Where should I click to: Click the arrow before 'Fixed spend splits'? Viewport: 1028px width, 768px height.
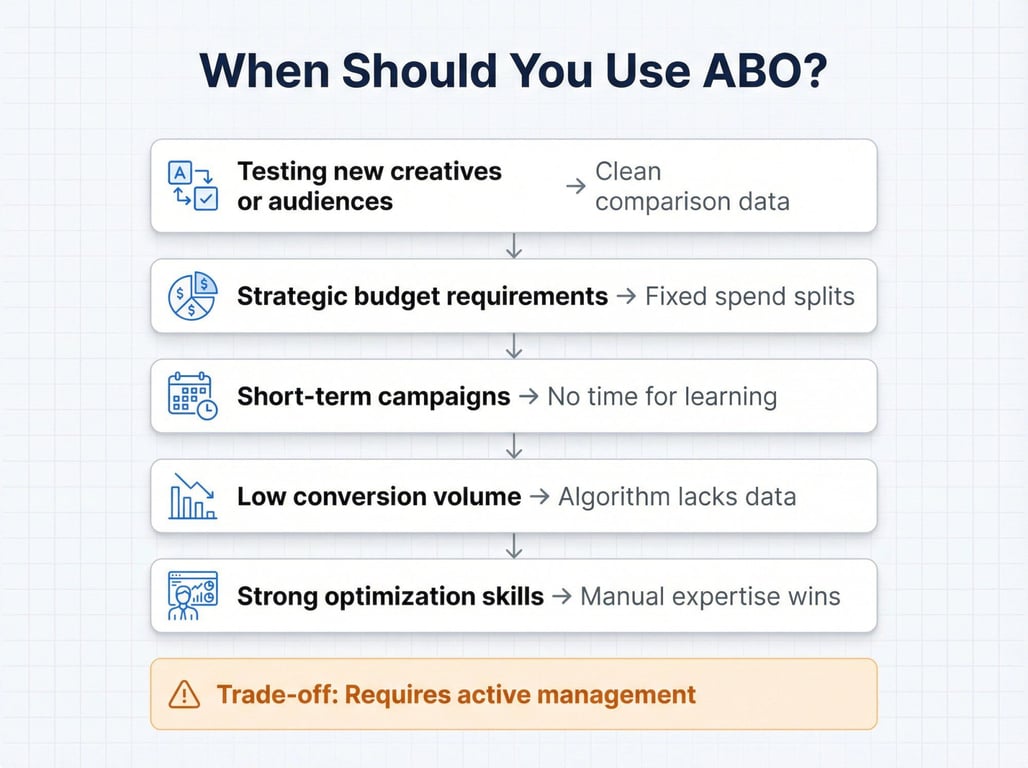point(626,296)
